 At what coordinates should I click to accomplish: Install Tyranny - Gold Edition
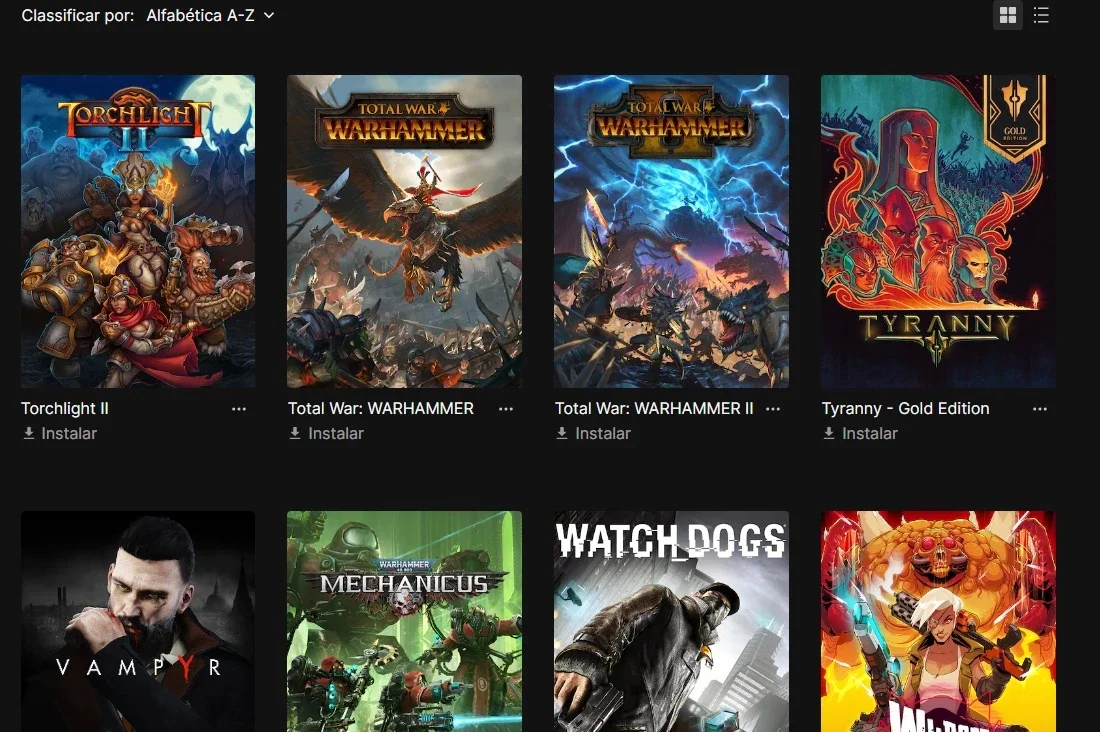point(860,434)
